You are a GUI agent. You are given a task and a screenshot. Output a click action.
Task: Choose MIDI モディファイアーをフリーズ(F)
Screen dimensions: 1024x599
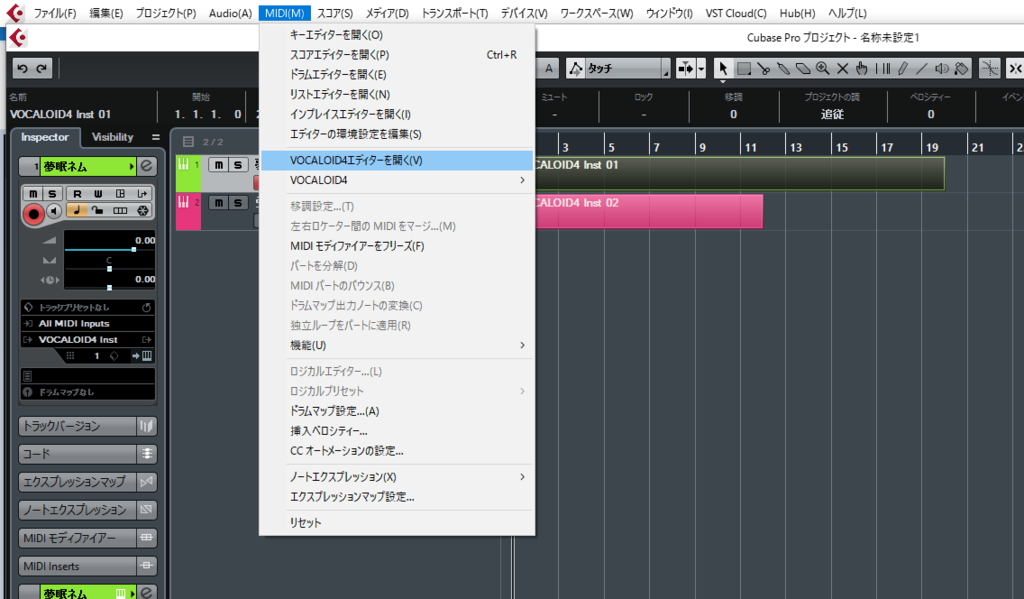pos(397,246)
